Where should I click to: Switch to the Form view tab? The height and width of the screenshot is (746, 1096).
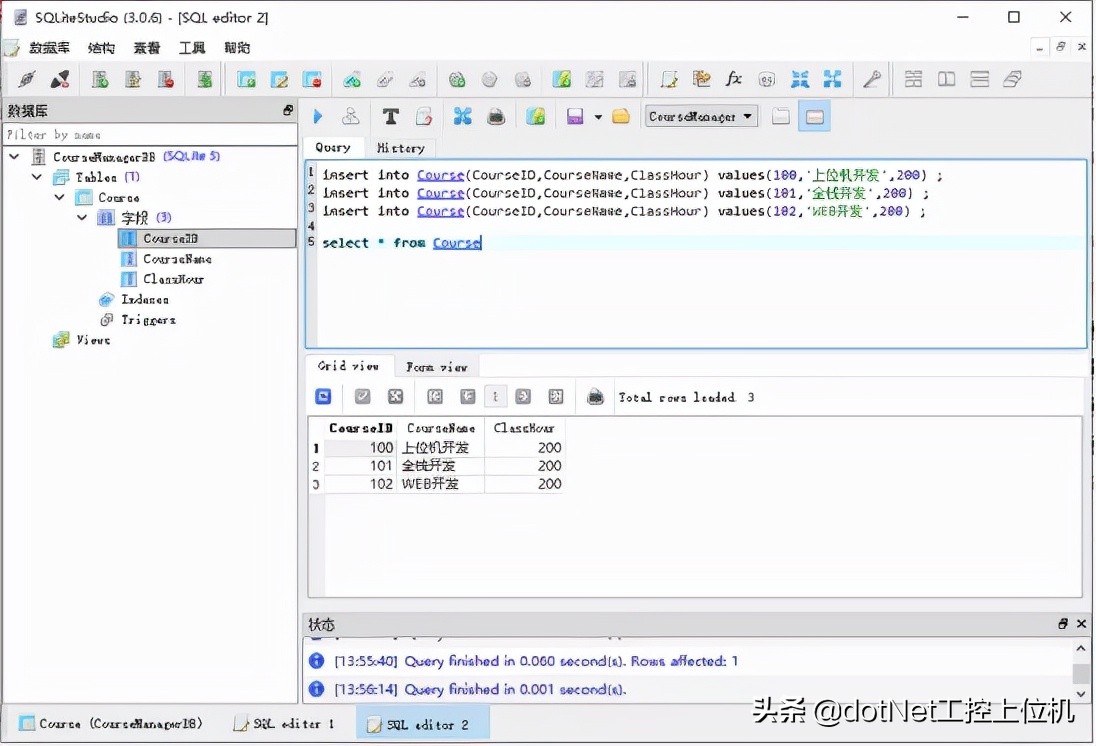[x=437, y=366]
